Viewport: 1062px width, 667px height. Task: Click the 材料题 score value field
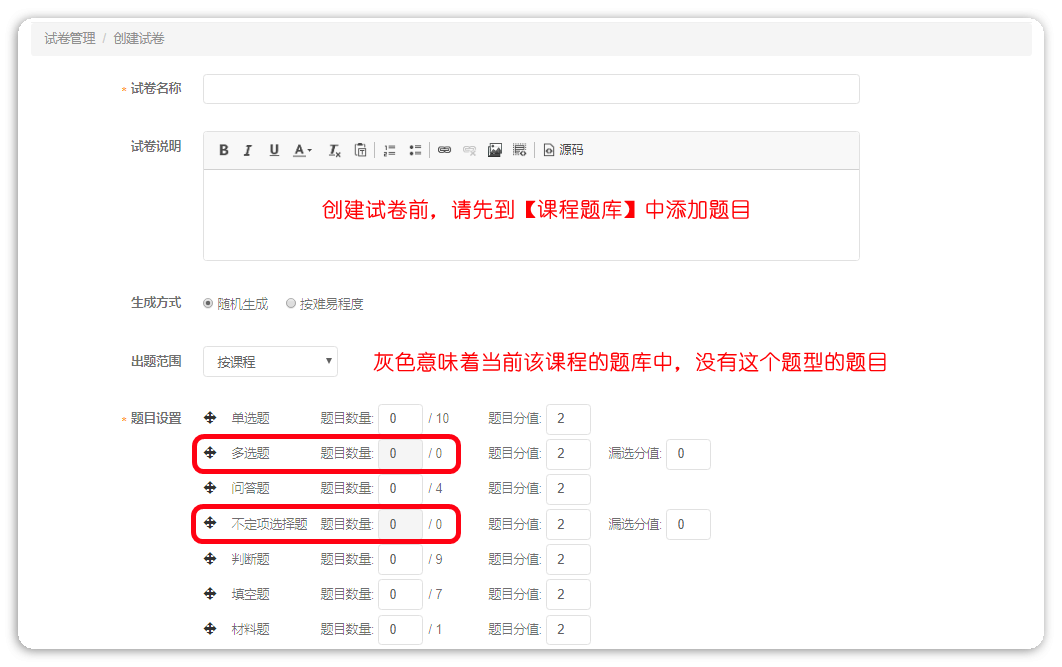tap(568, 629)
